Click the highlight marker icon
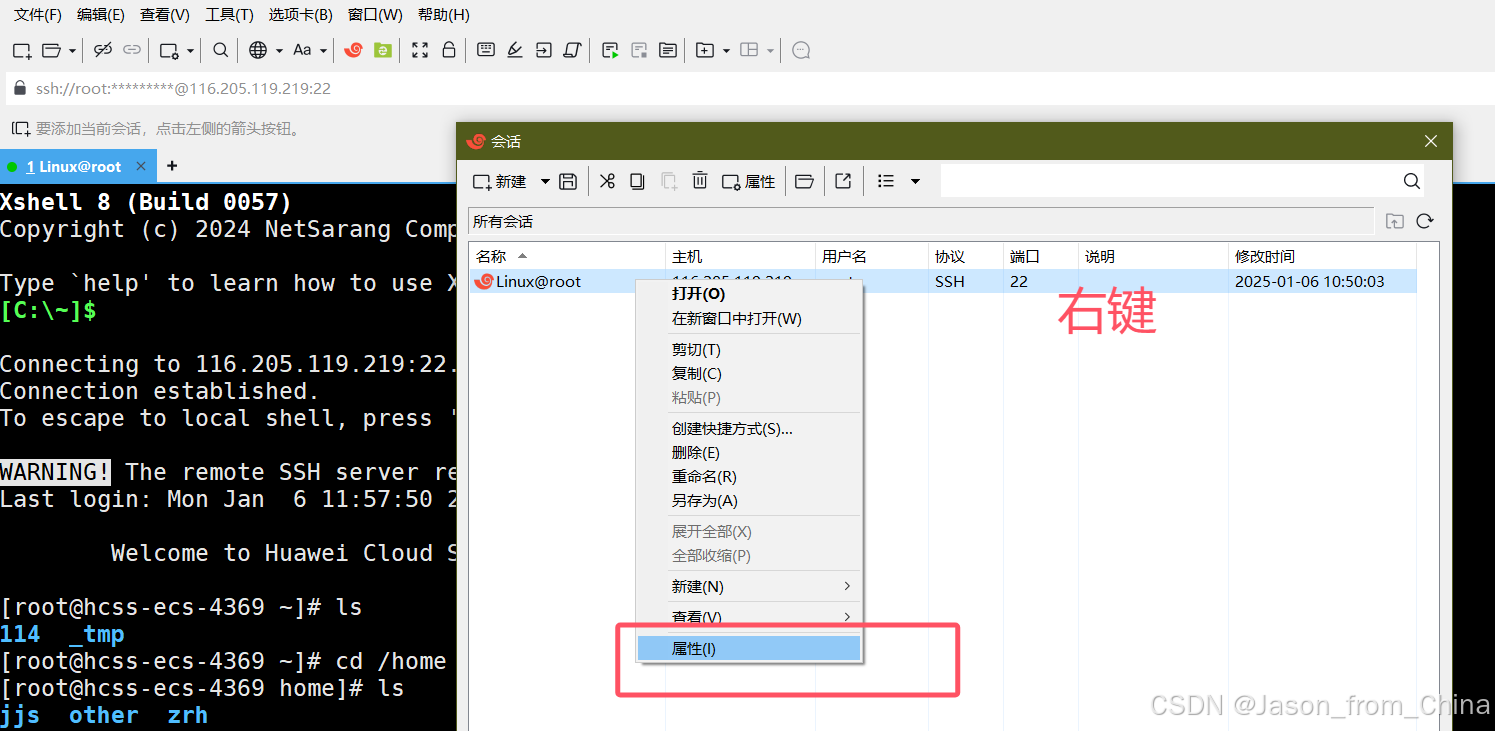 pyautogui.click(x=515, y=50)
